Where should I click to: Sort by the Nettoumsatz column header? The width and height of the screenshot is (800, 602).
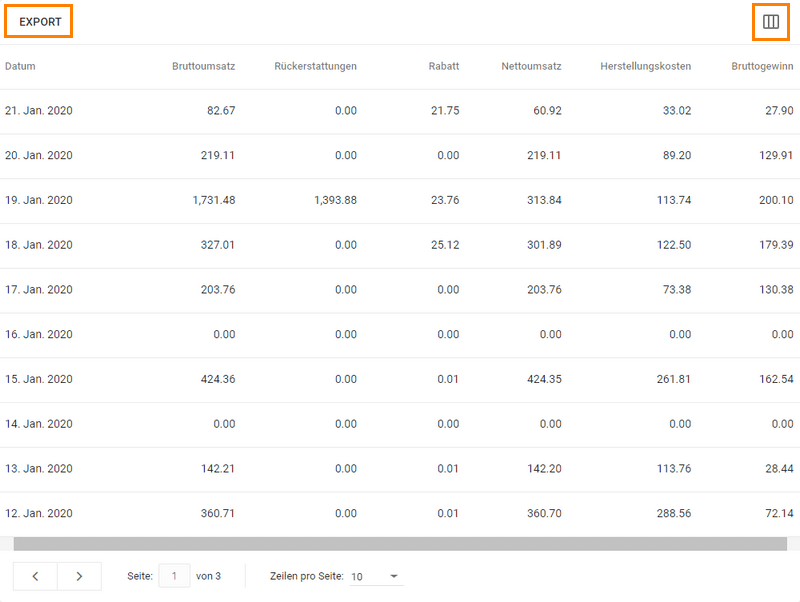pos(531,67)
